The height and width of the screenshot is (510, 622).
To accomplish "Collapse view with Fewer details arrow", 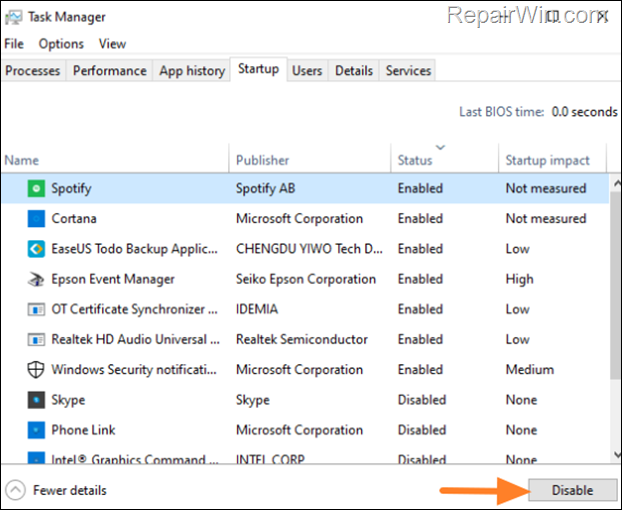I will pos(15,490).
